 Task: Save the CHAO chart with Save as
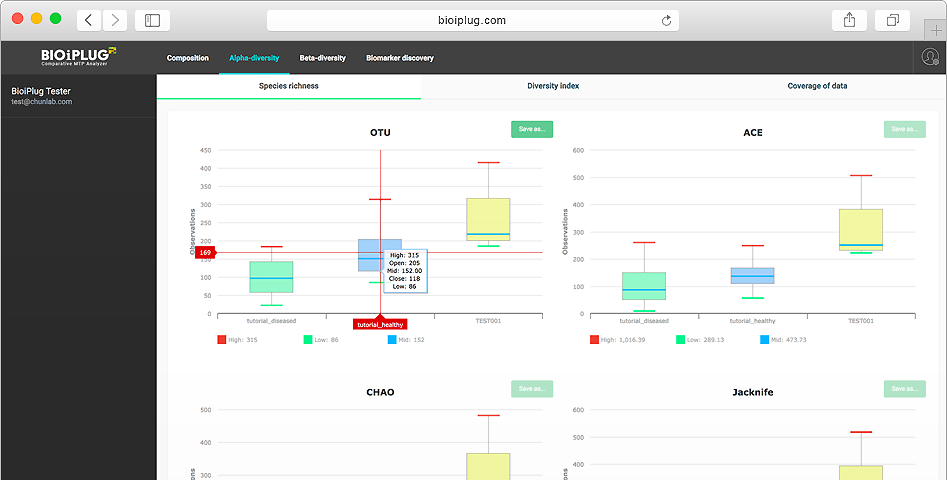pos(532,389)
